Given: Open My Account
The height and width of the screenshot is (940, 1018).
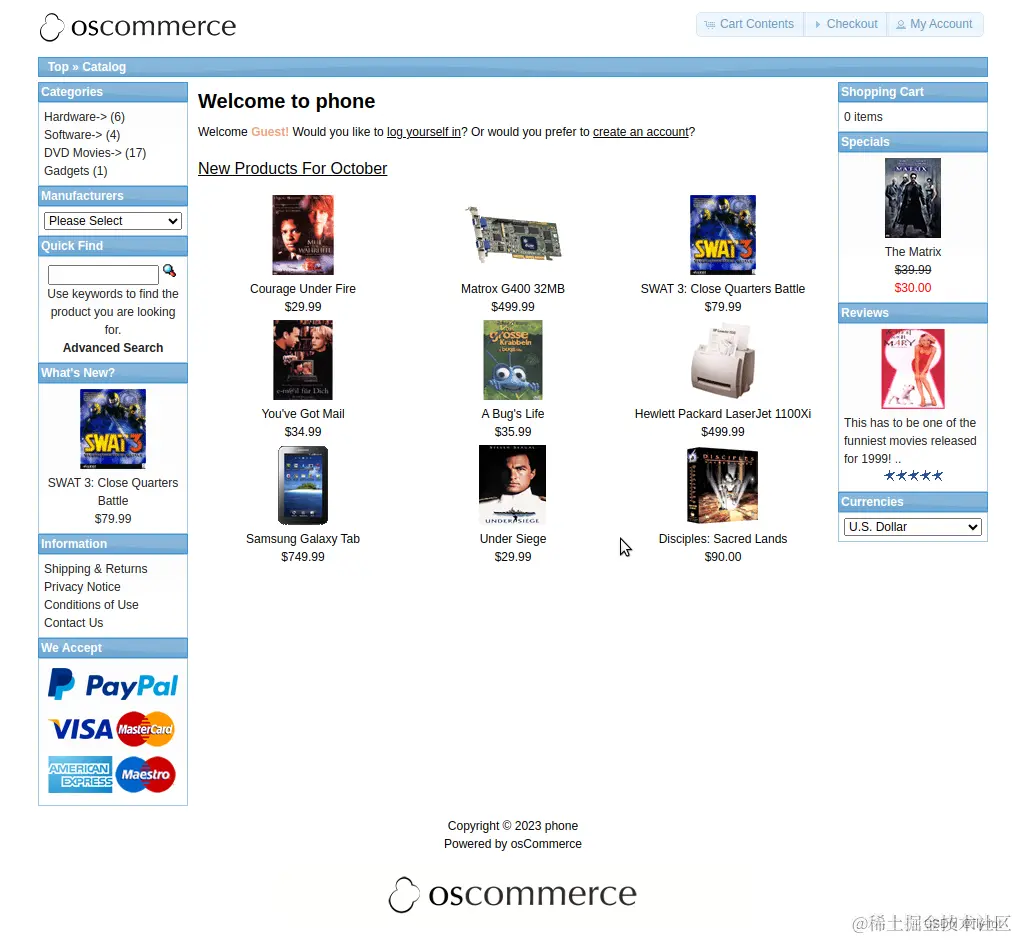Looking at the screenshot, I should (935, 24).
